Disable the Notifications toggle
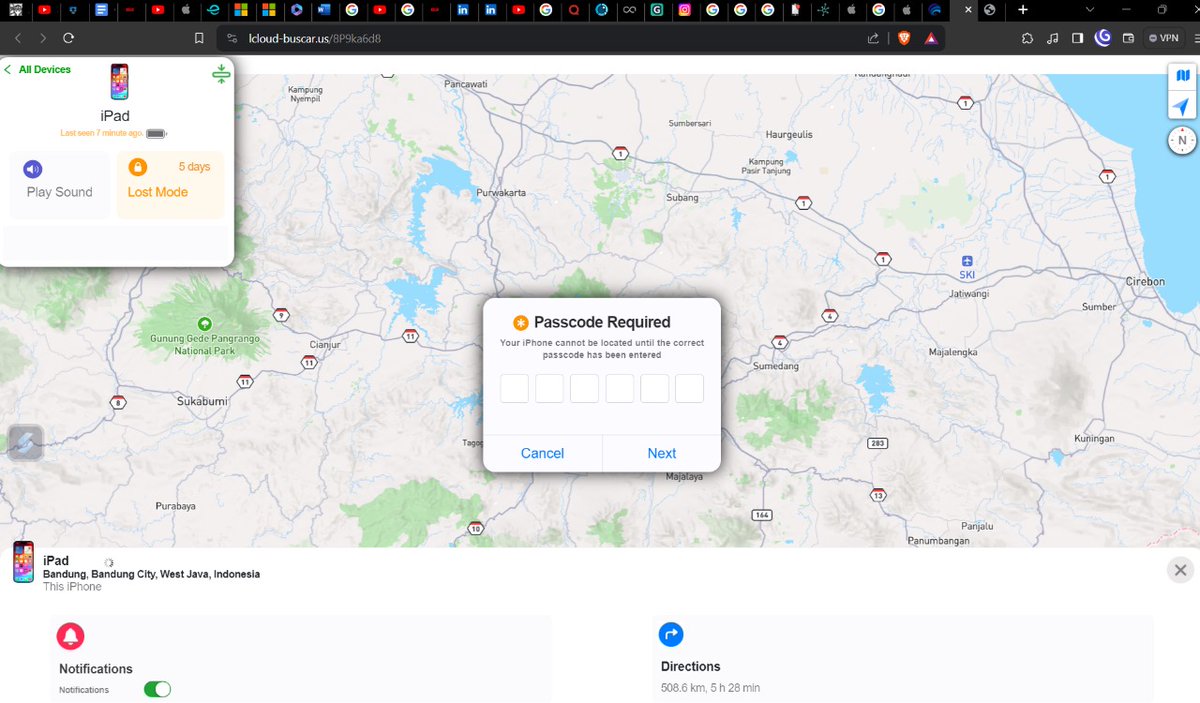 (x=157, y=689)
